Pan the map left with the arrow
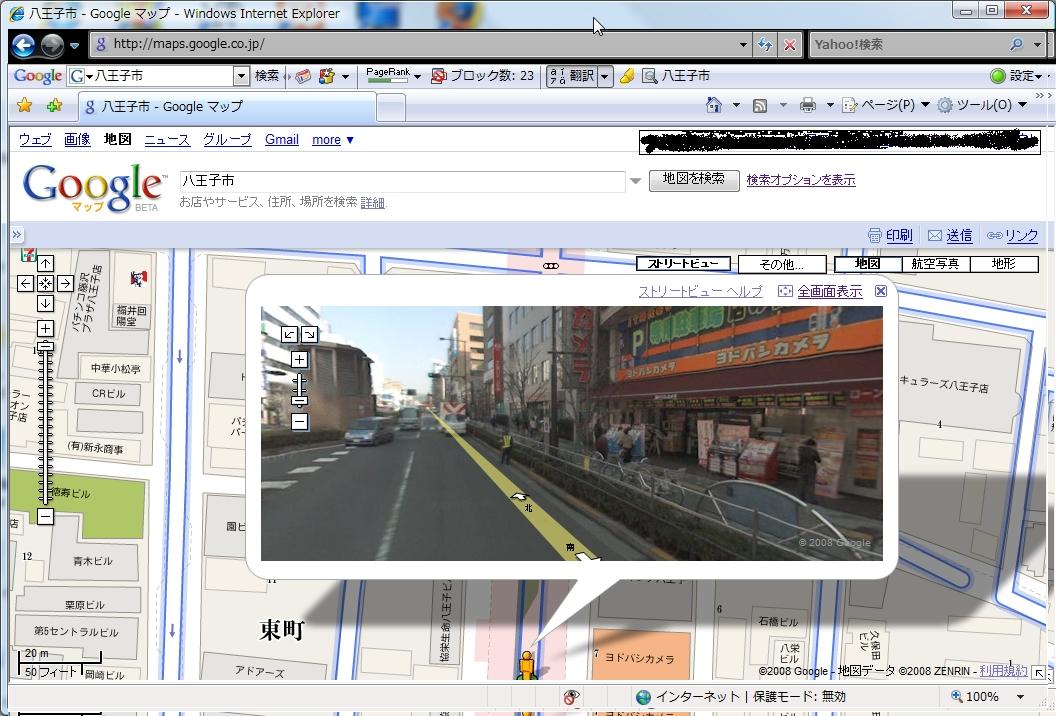Screen dimensions: 1056x716 point(25,283)
